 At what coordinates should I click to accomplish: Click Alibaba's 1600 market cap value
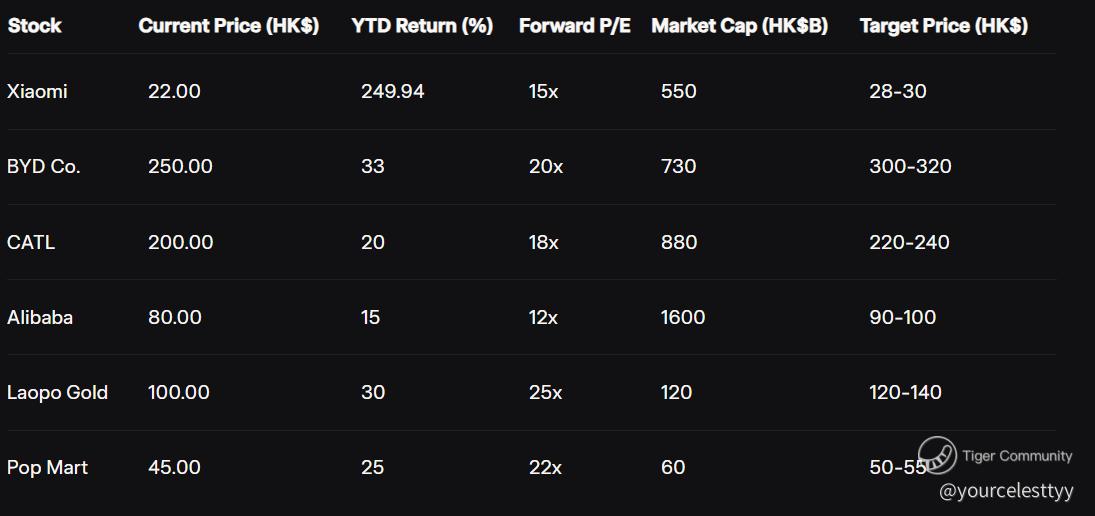tap(683, 317)
